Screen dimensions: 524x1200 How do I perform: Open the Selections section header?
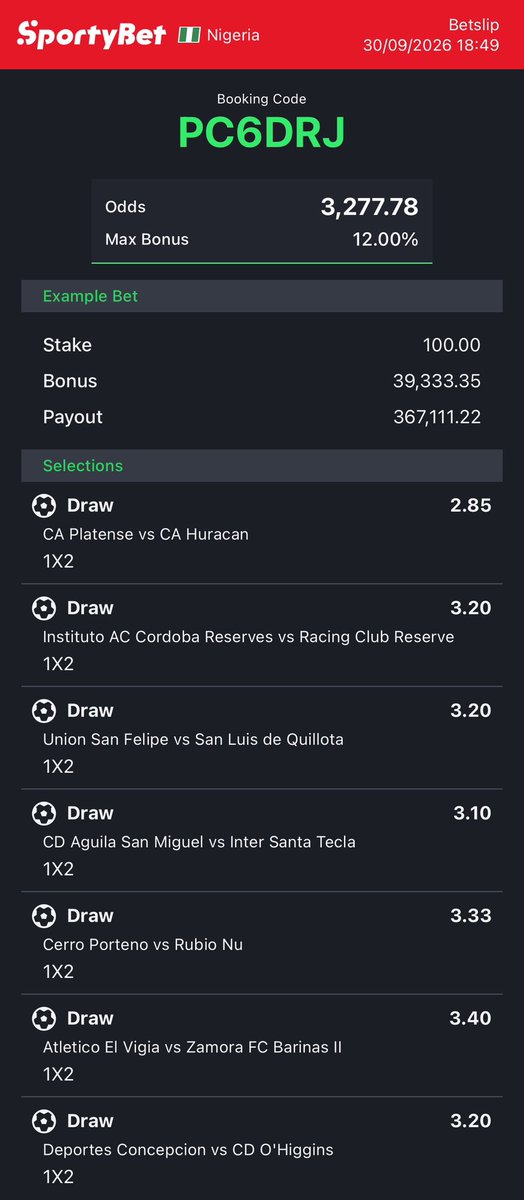[x=262, y=466]
